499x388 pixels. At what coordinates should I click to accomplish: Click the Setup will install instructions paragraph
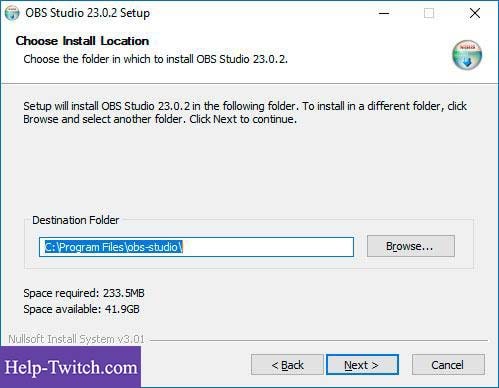pyautogui.click(x=245, y=113)
